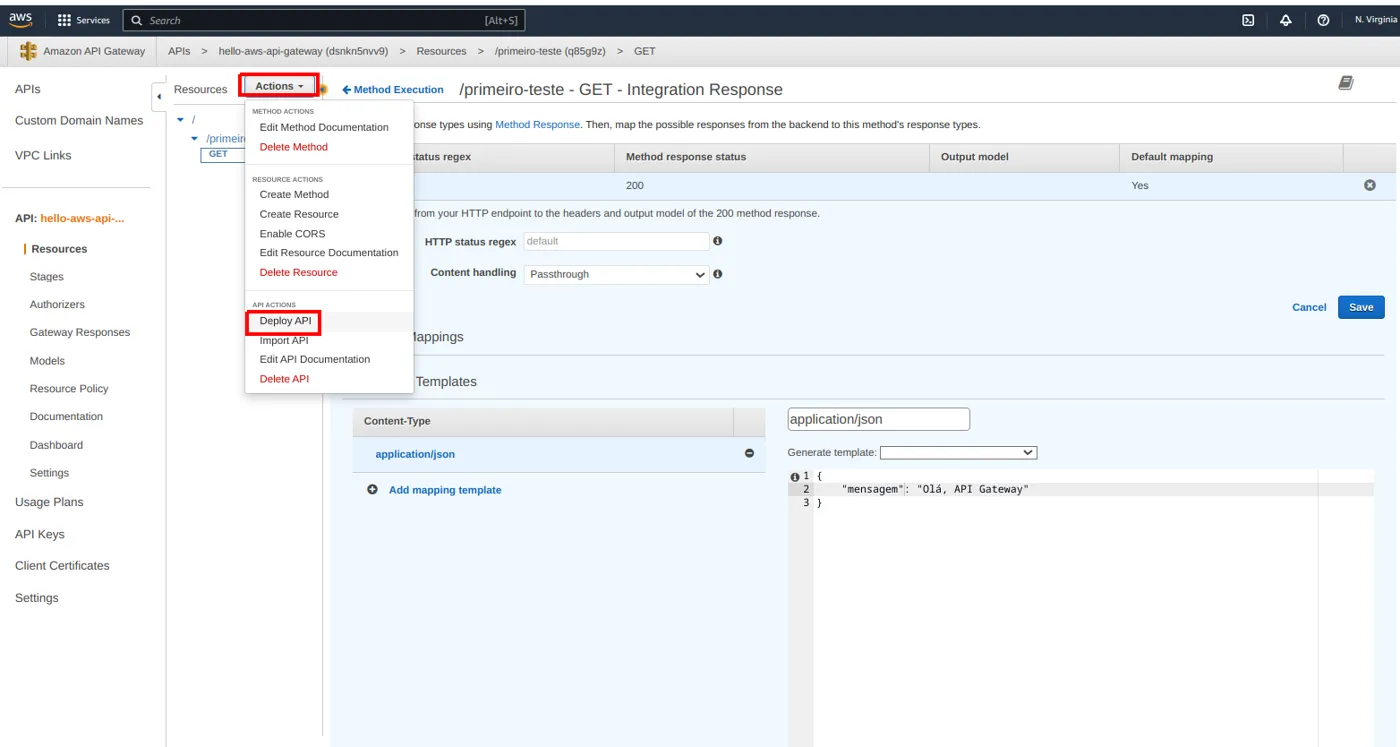Go back to Method Execution
Image resolution: width=1400 pixels, height=747 pixels.
click(x=393, y=90)
